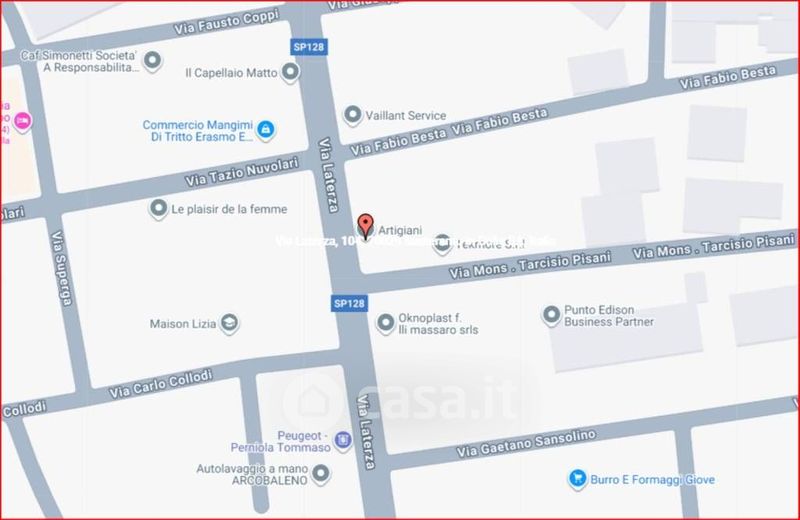Select the Via Gaetano Sansolino street label
This screenshot has width=800, height=520.
point(526,442)
